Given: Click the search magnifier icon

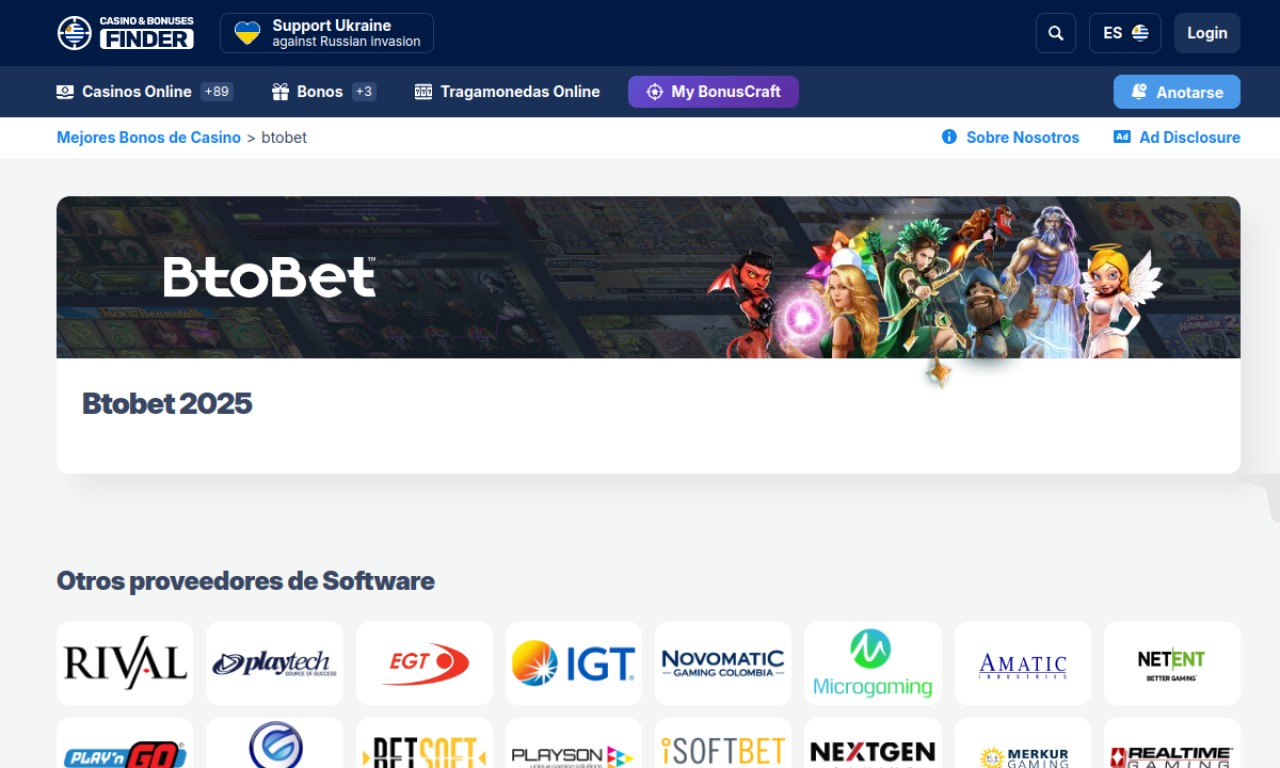Looking at the screenshot, I should 1056,33.
